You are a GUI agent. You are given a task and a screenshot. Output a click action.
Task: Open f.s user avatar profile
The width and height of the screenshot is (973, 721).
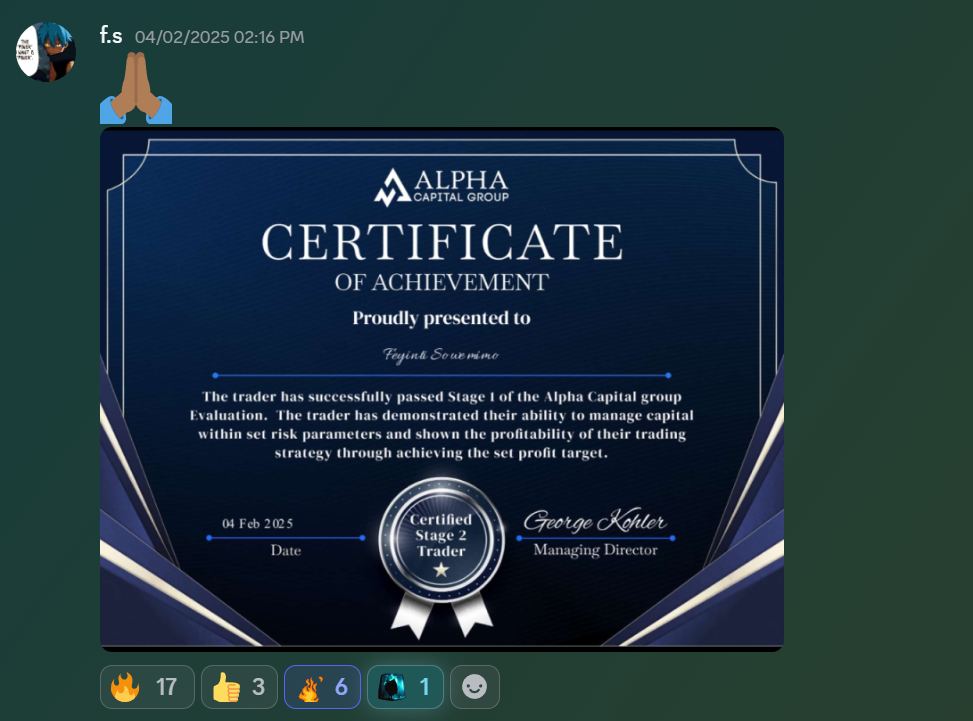45,52
